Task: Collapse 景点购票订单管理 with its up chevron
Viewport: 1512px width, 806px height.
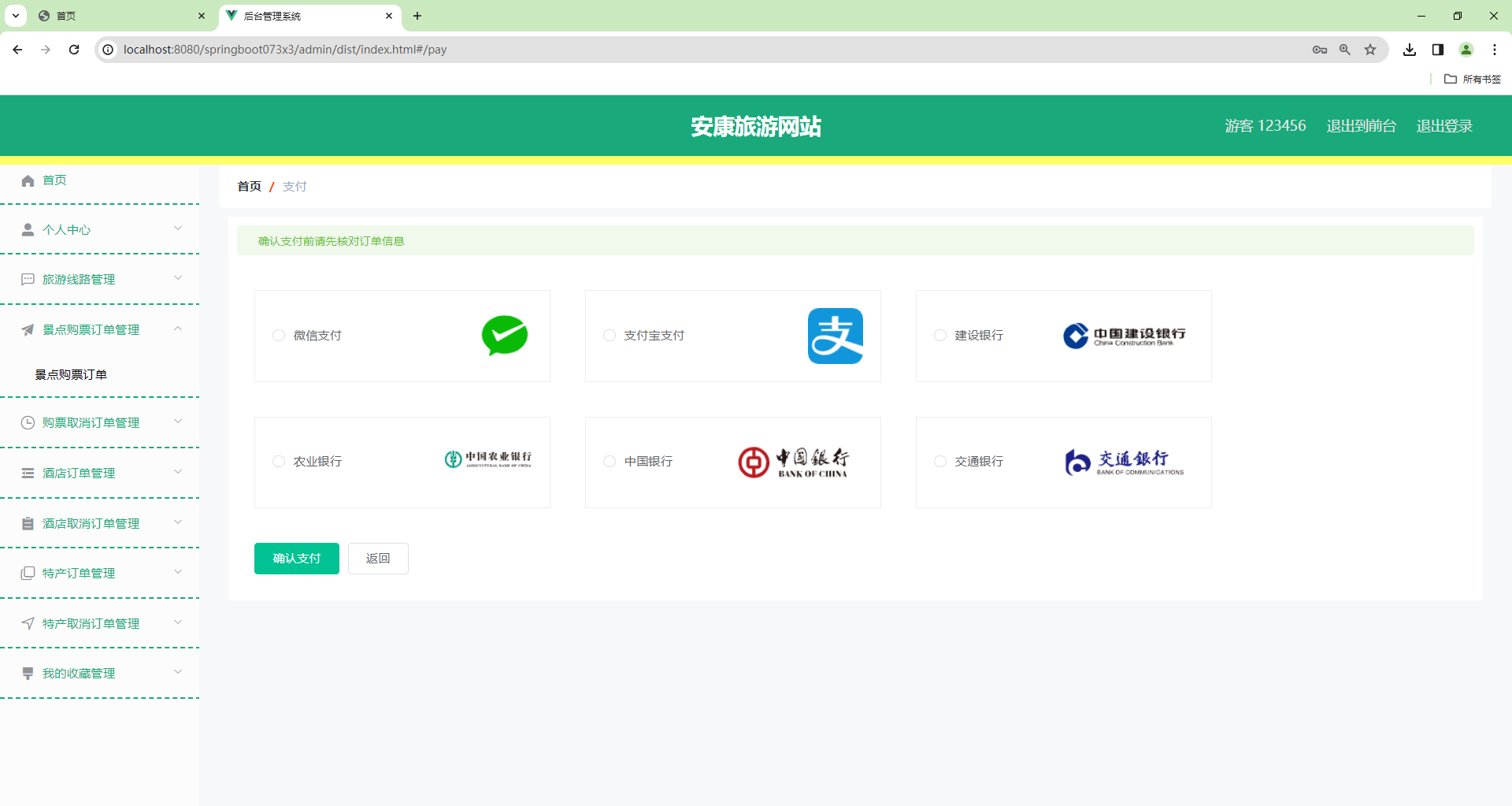Action: tap(178, 329)
